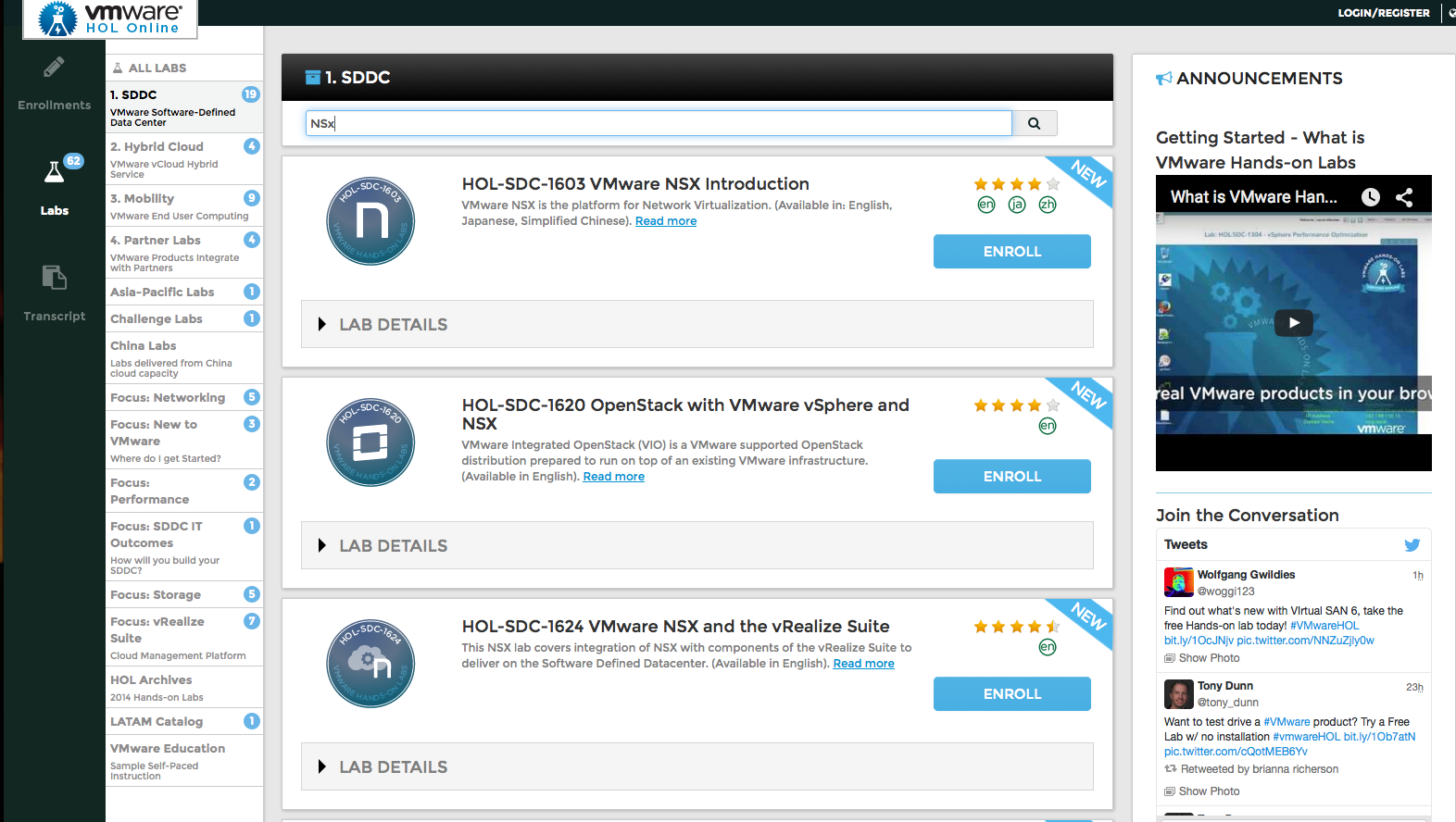Screen dimensions: 1456x822
Task: Play the What is VMware video
Action: [x=1294, y=323]
